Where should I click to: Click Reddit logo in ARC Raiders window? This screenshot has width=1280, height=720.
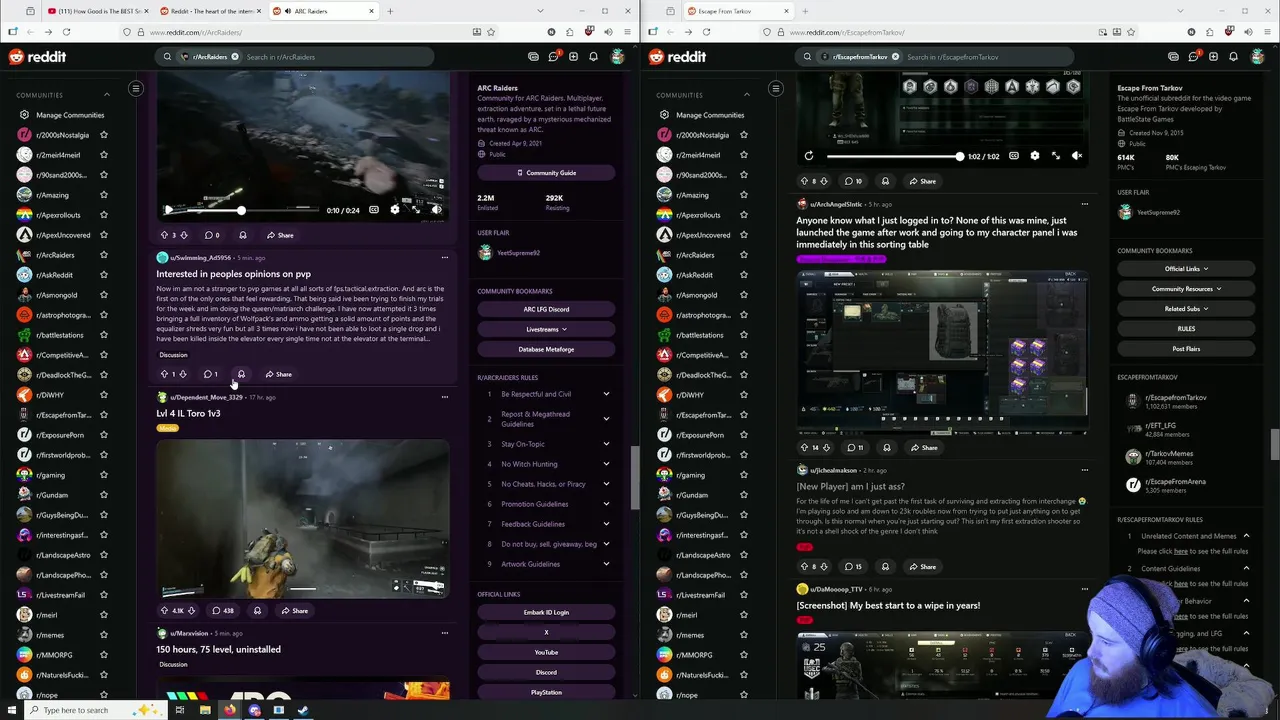pos(38,57)
